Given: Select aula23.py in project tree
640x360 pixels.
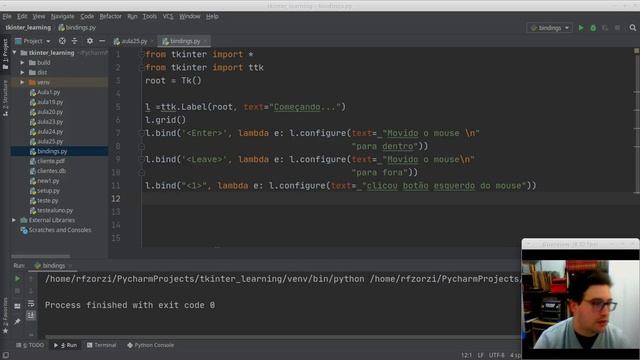Looking at the screenshot, I should 50,122.
